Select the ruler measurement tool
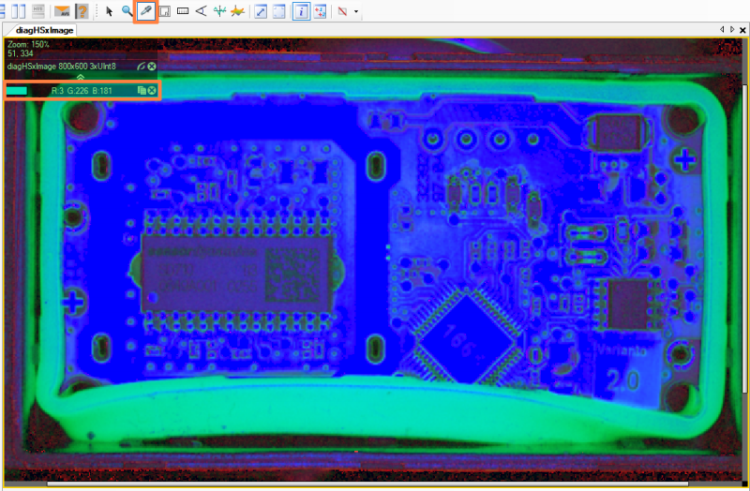This screenshot has width=750, height=491. coord(183,12)
